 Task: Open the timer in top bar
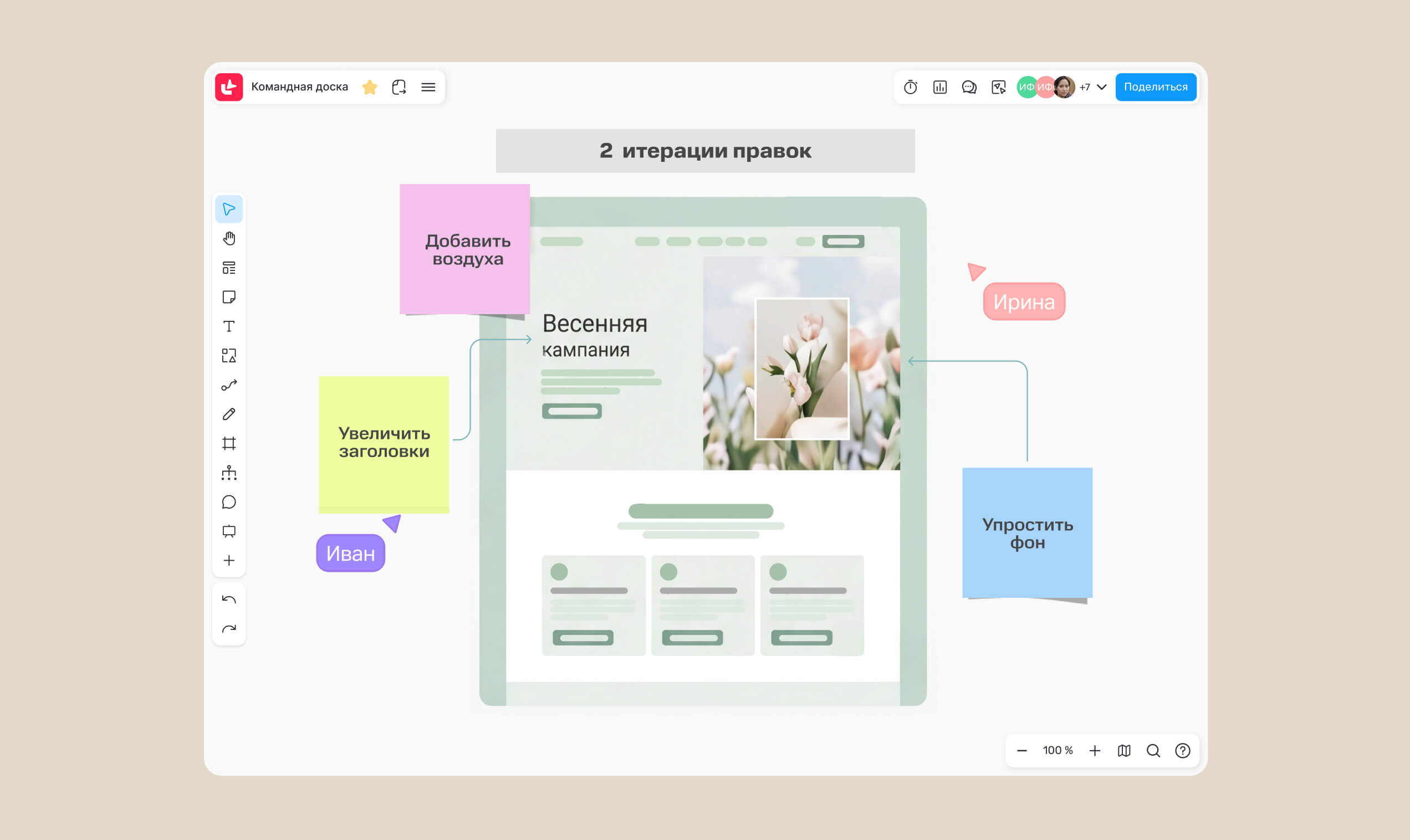pyautogui.click(x=910, y=87)
